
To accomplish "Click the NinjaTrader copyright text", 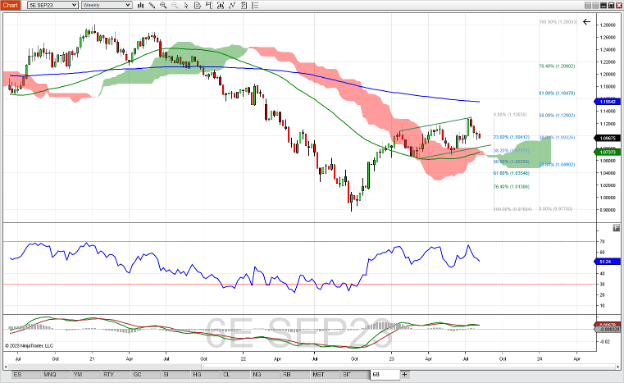I will pos(29,346).
